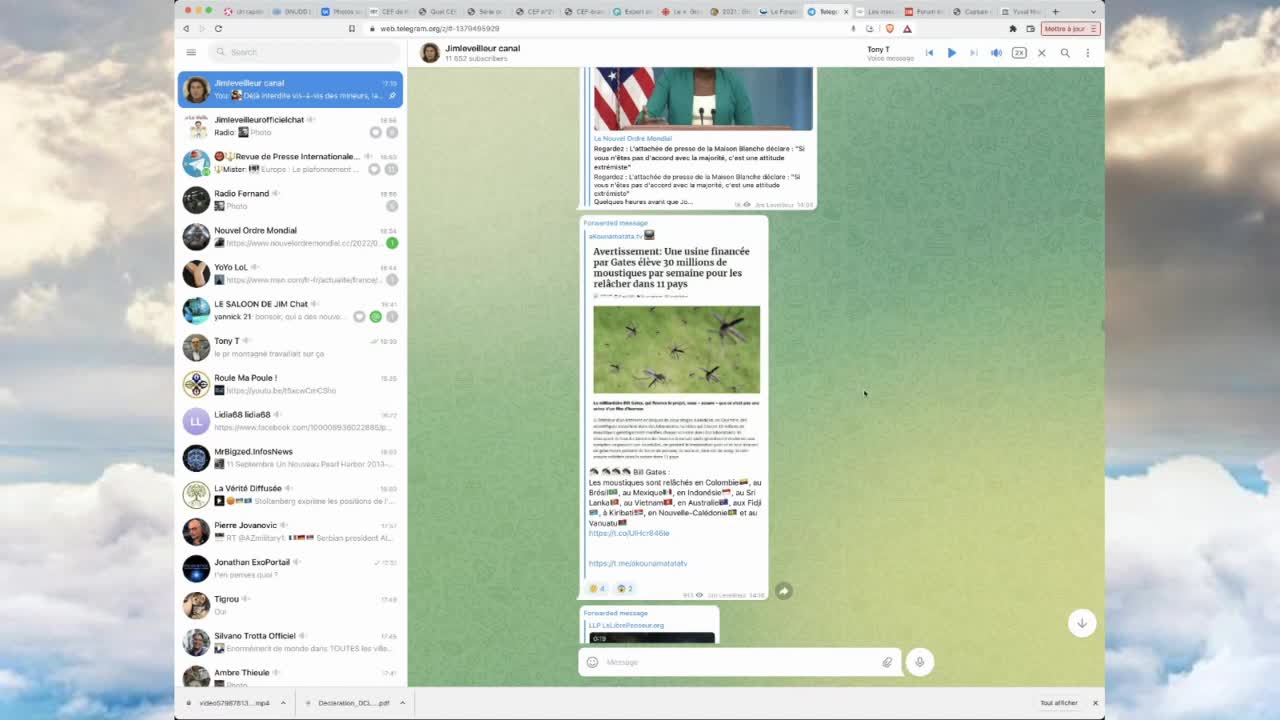Open Jonathan ExoPortail conversation

pos(291,568)
